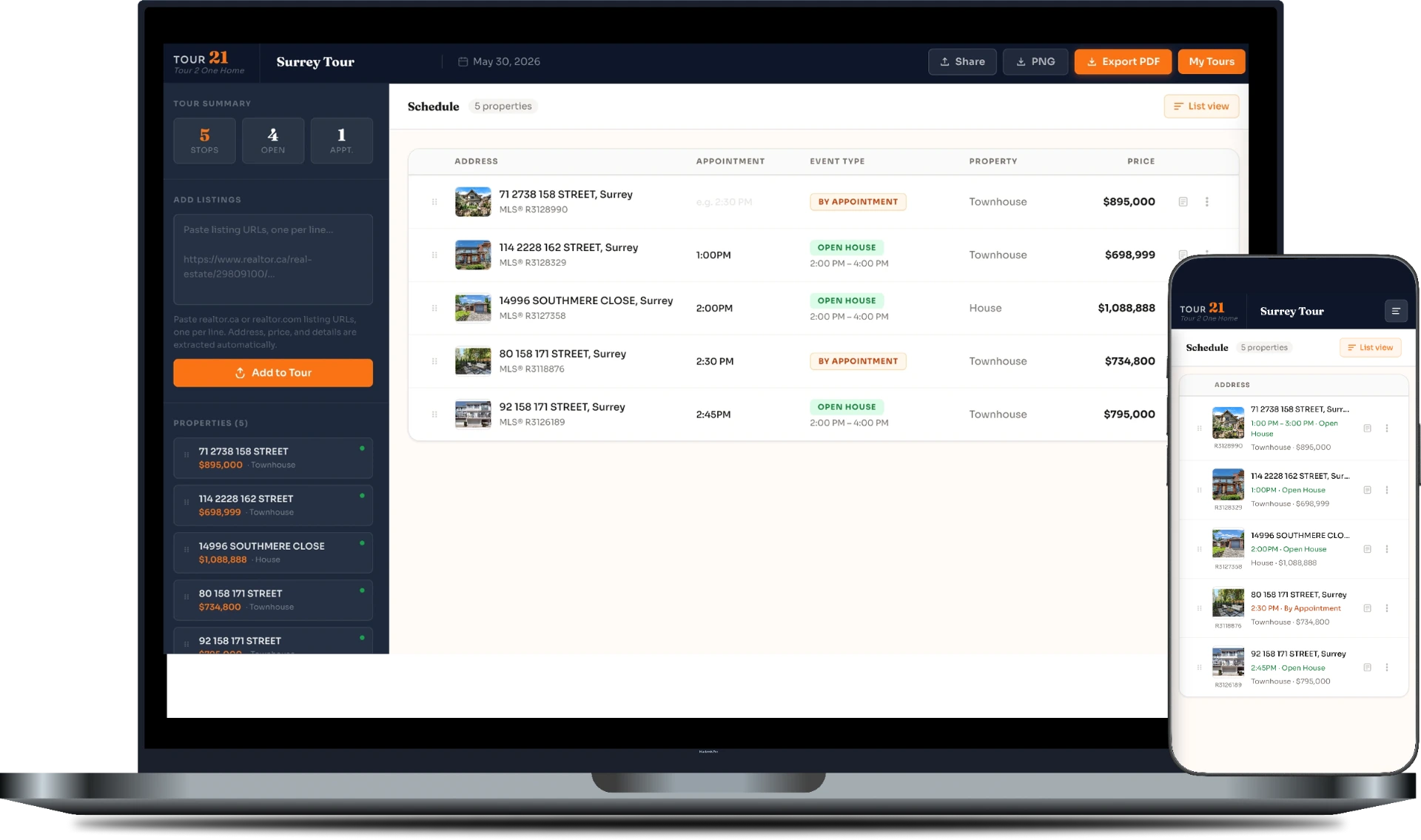Toggle List view on the phone
Viewport: 1421px width, 840px height.
coord(1370,348)
